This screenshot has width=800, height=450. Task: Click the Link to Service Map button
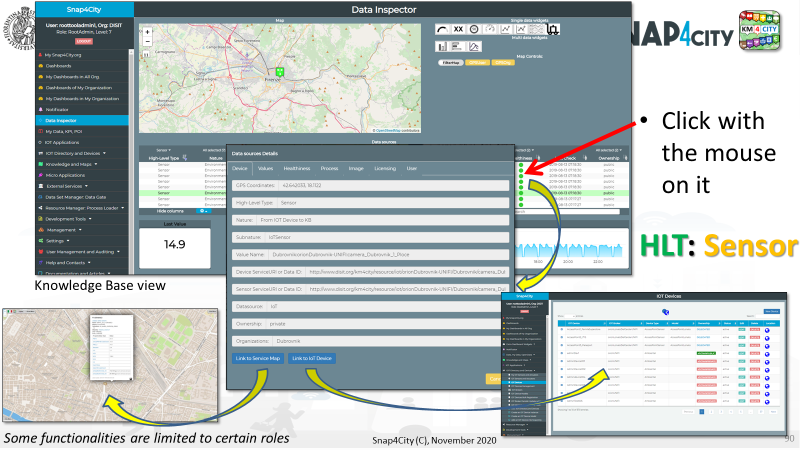(256, 358)
